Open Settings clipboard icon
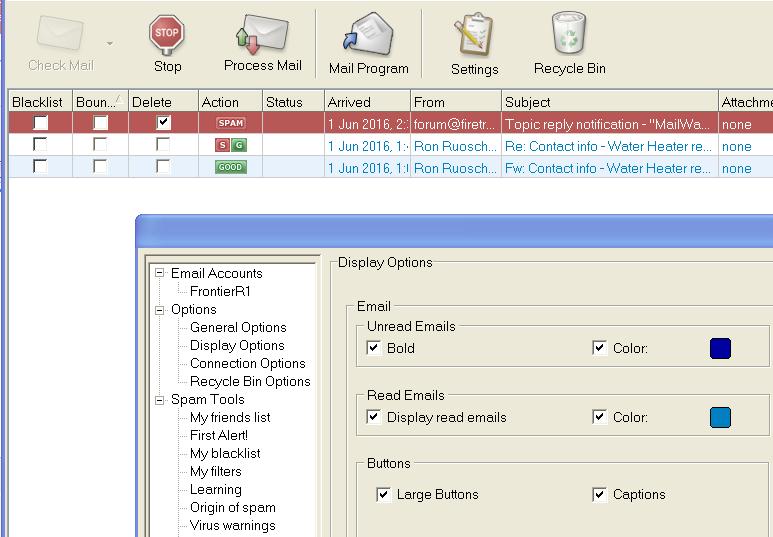The height and width of the screenshot is (537, 773). (473, 35)
